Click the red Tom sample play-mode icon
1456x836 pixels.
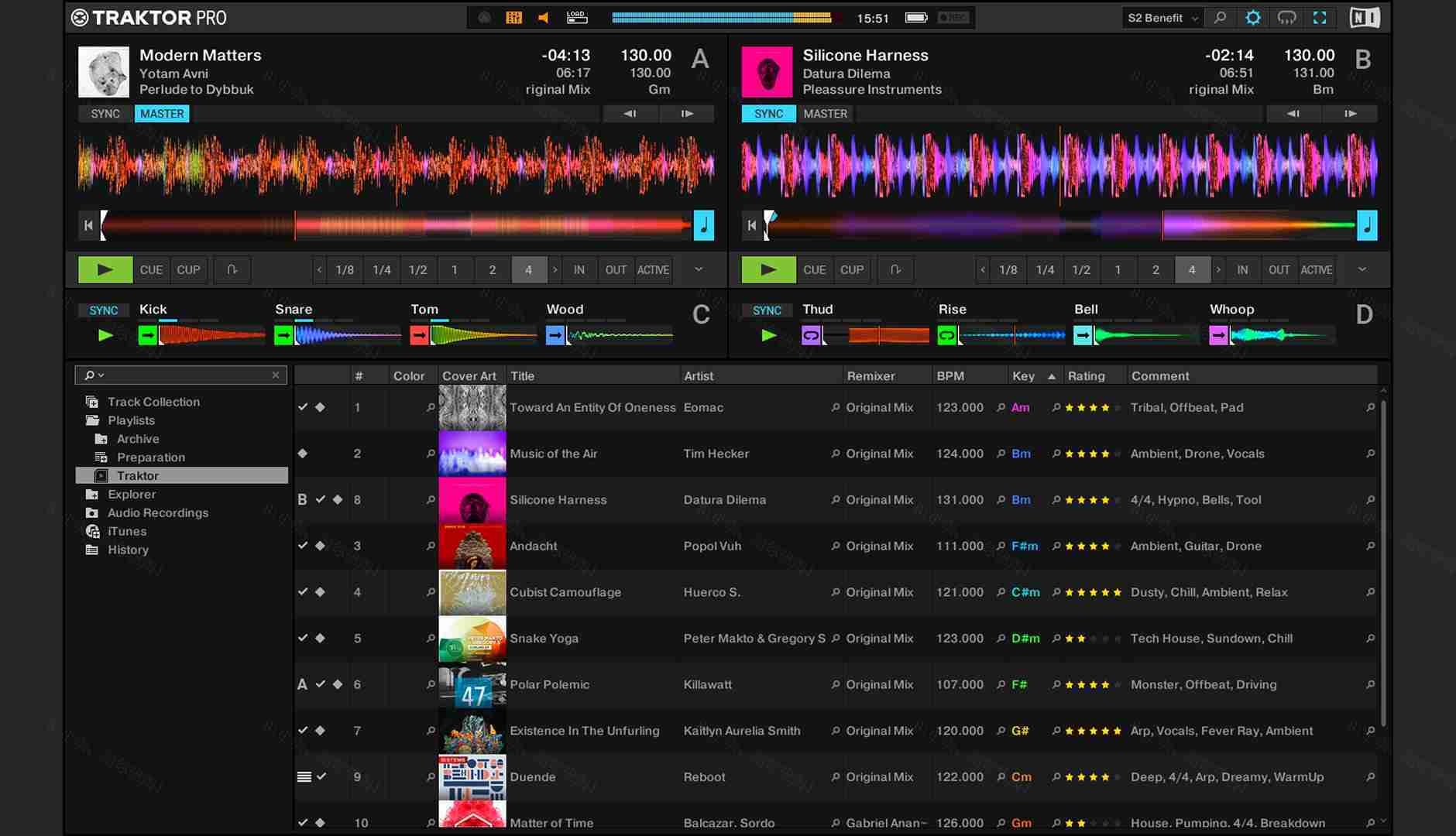point(419,335)
